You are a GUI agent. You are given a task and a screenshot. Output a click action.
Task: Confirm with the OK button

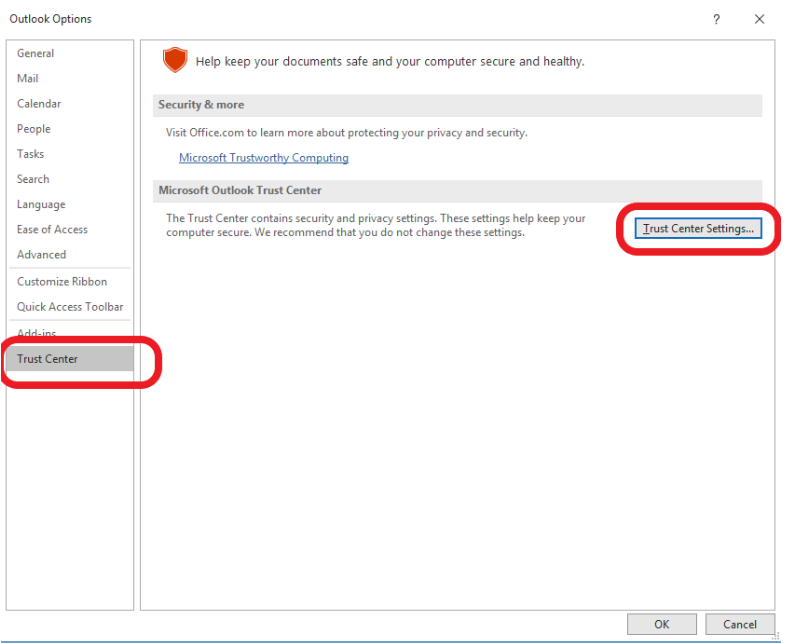click(662, 624)
